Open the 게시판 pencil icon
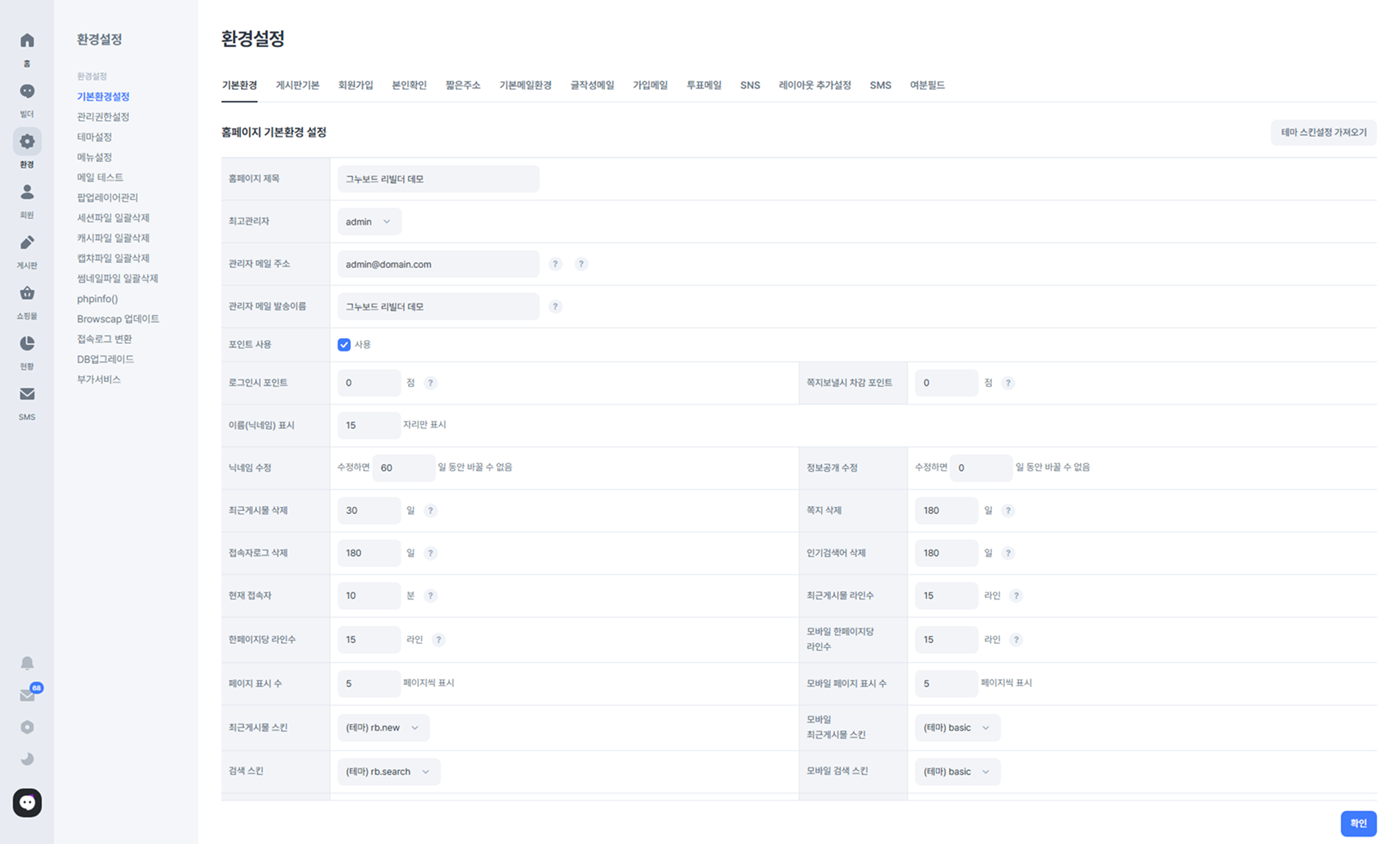The width and height of the screenshot is (1400, 844). tap(27, 242)
